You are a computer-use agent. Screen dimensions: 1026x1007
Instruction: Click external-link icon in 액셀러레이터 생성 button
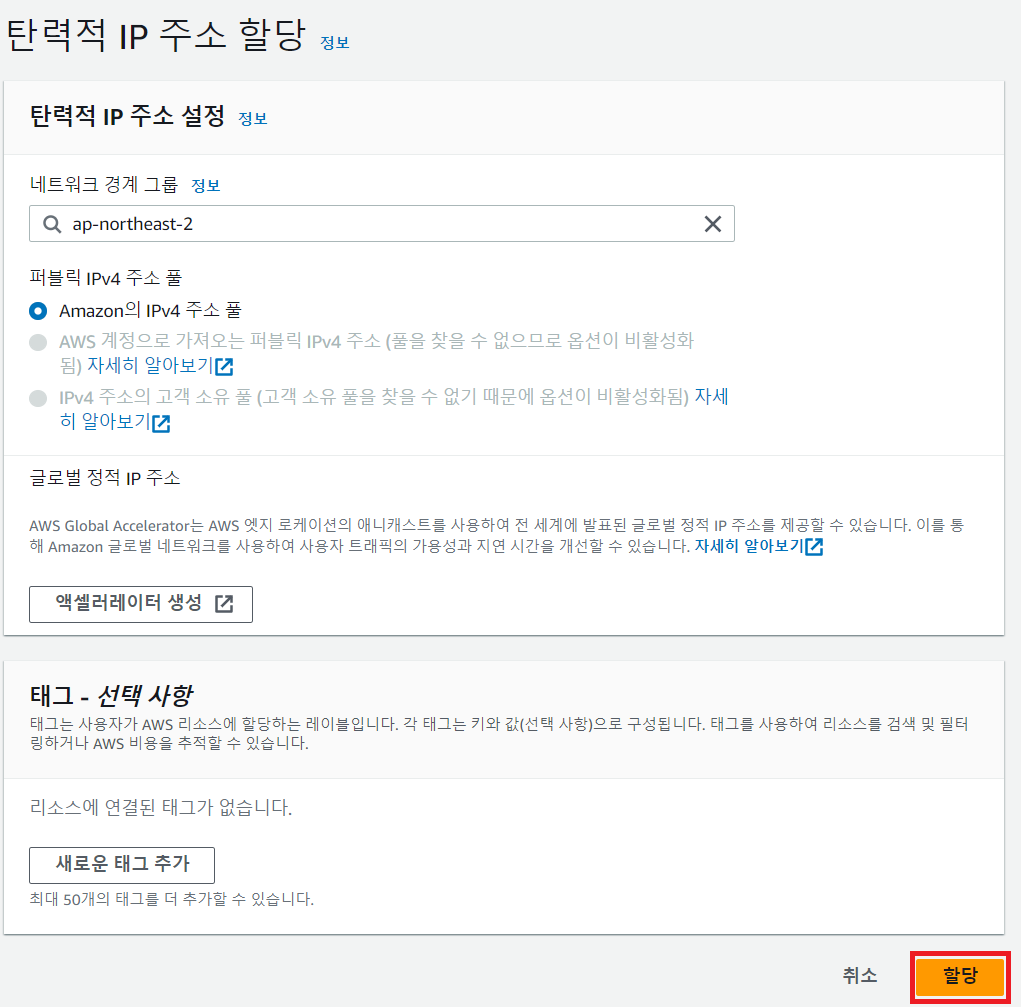(x=224, y=603)
